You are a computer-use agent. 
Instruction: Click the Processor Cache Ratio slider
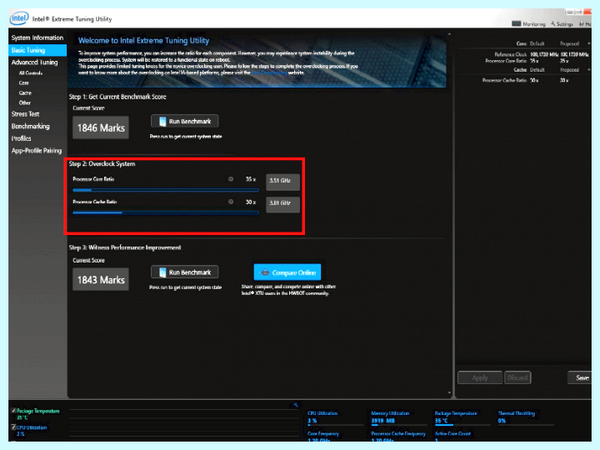click(166, 212)
